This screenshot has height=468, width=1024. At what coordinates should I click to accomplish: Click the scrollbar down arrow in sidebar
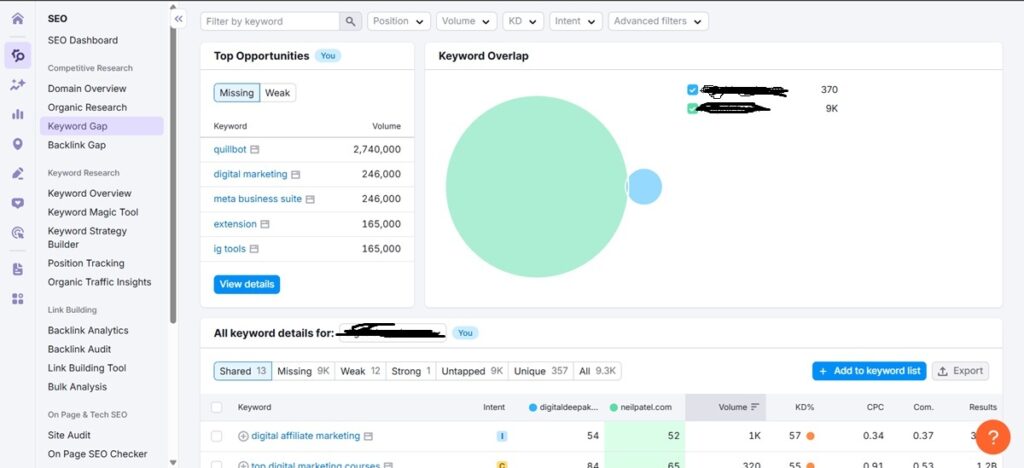tap(173, 462)
